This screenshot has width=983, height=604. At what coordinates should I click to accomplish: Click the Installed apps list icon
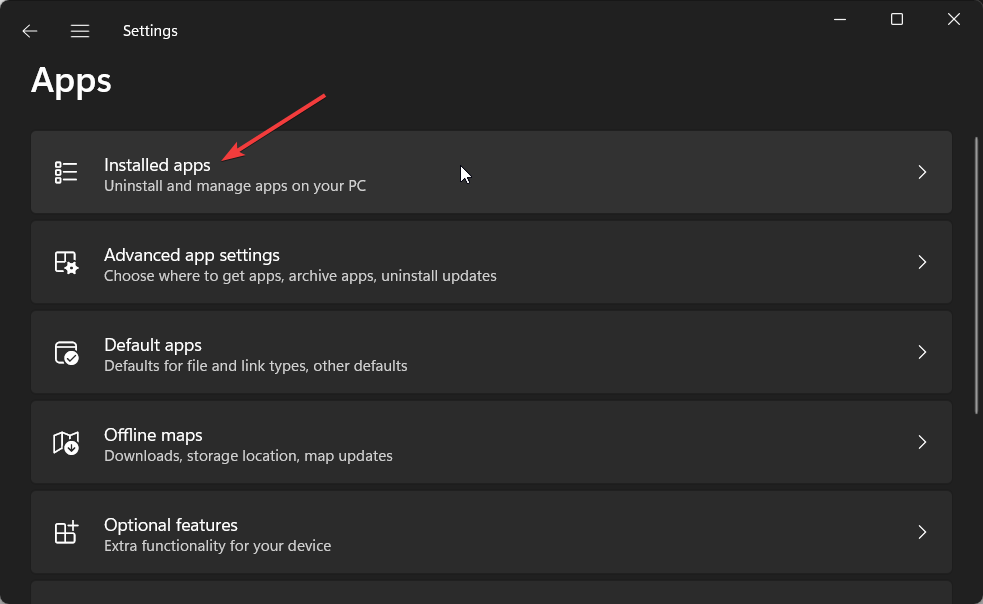pyautogui.click(x=66, y=172)
